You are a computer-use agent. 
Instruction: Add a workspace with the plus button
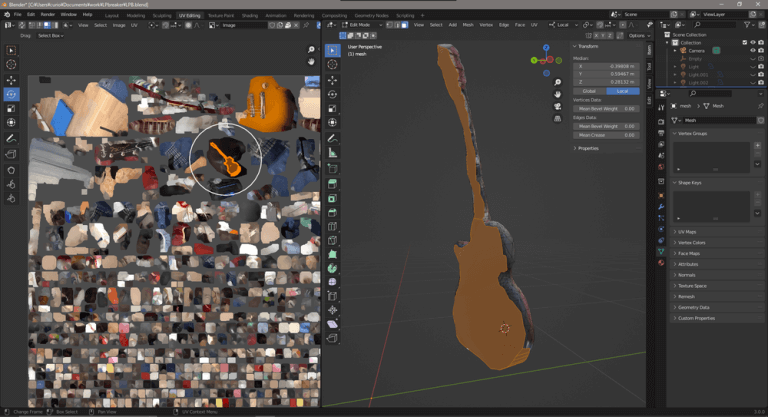pos(422,15)
